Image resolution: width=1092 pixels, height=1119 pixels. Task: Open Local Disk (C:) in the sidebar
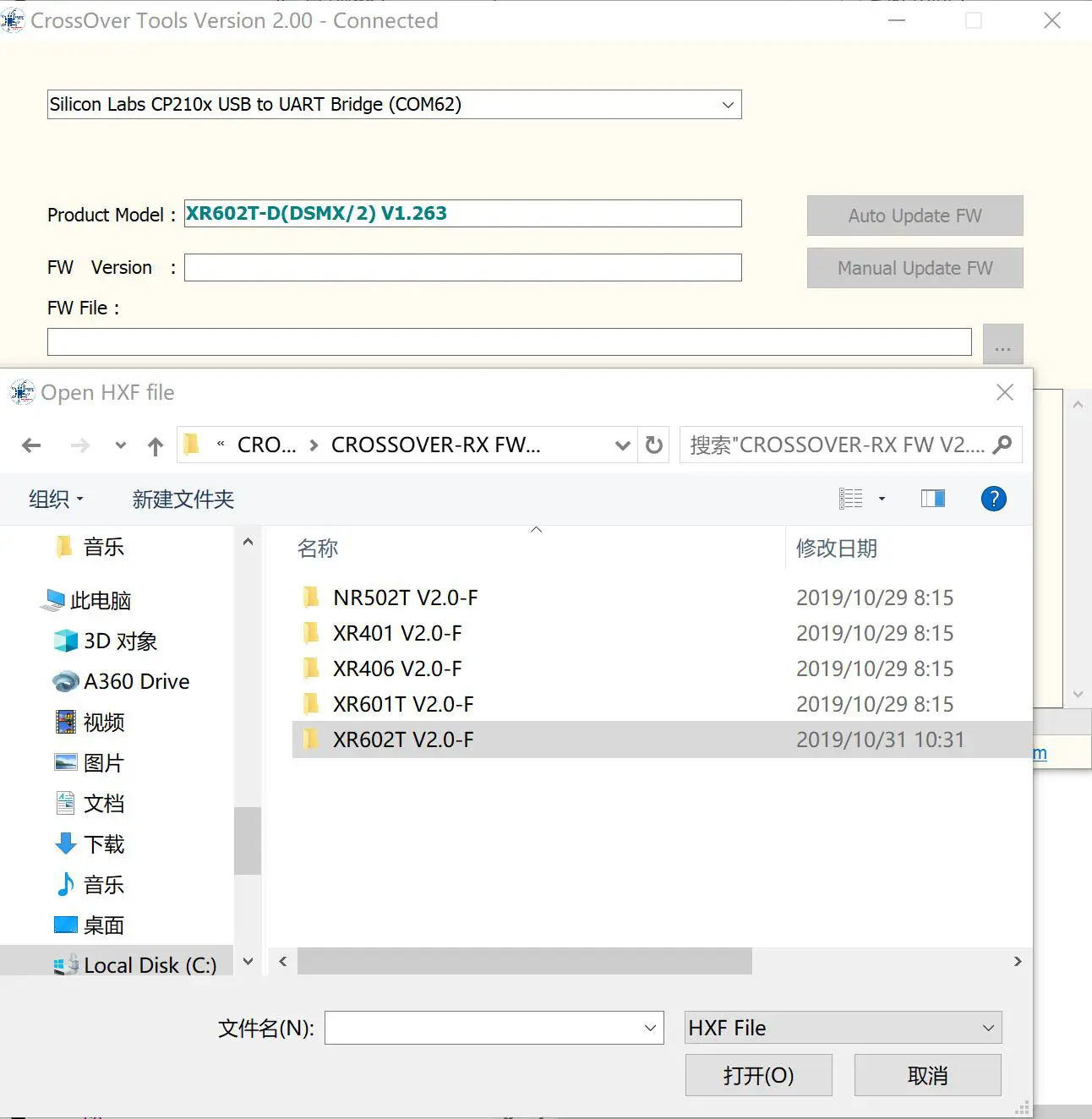[x=150, y=965]
